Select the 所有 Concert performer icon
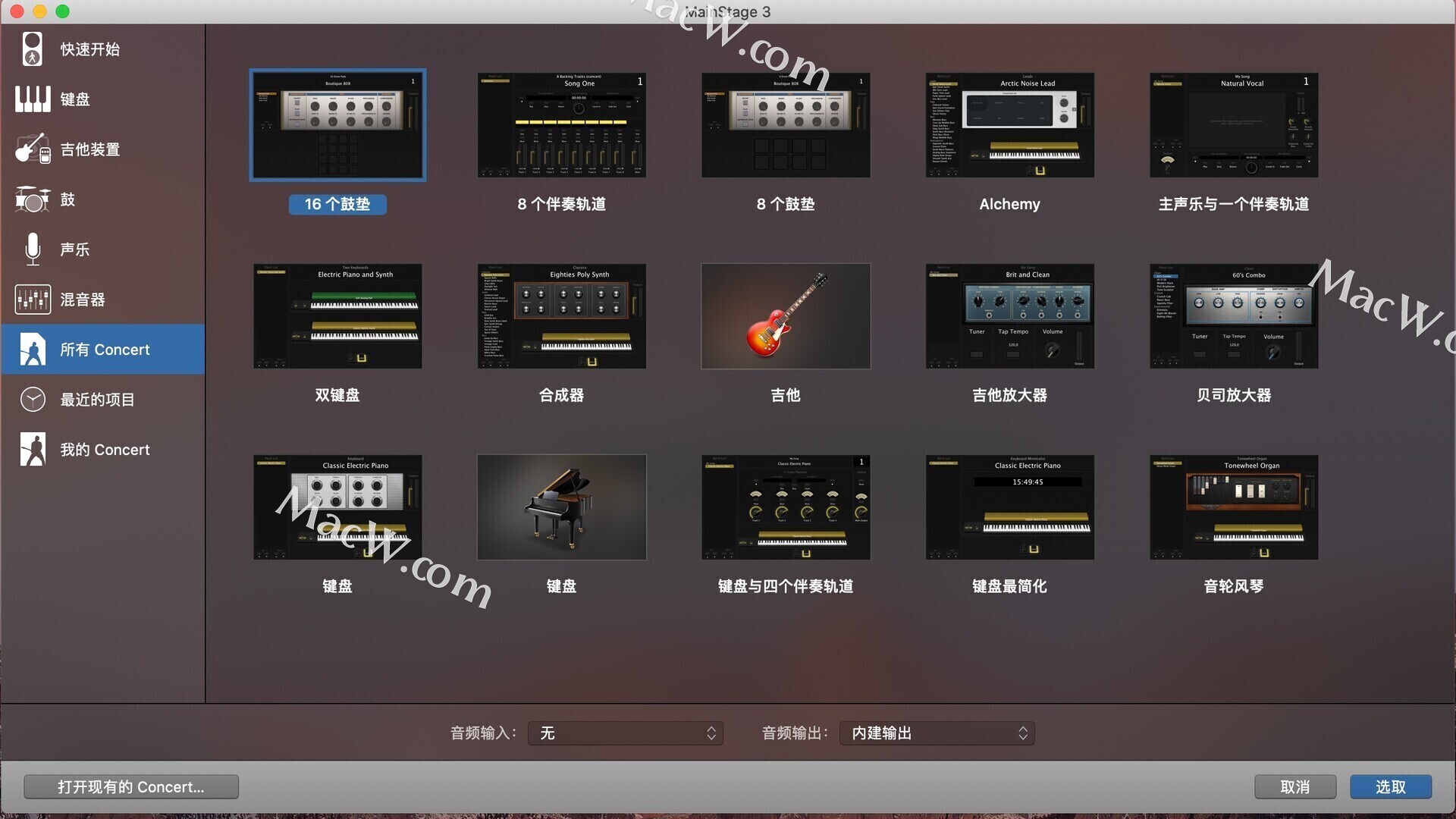 click(x=32, y=349)
